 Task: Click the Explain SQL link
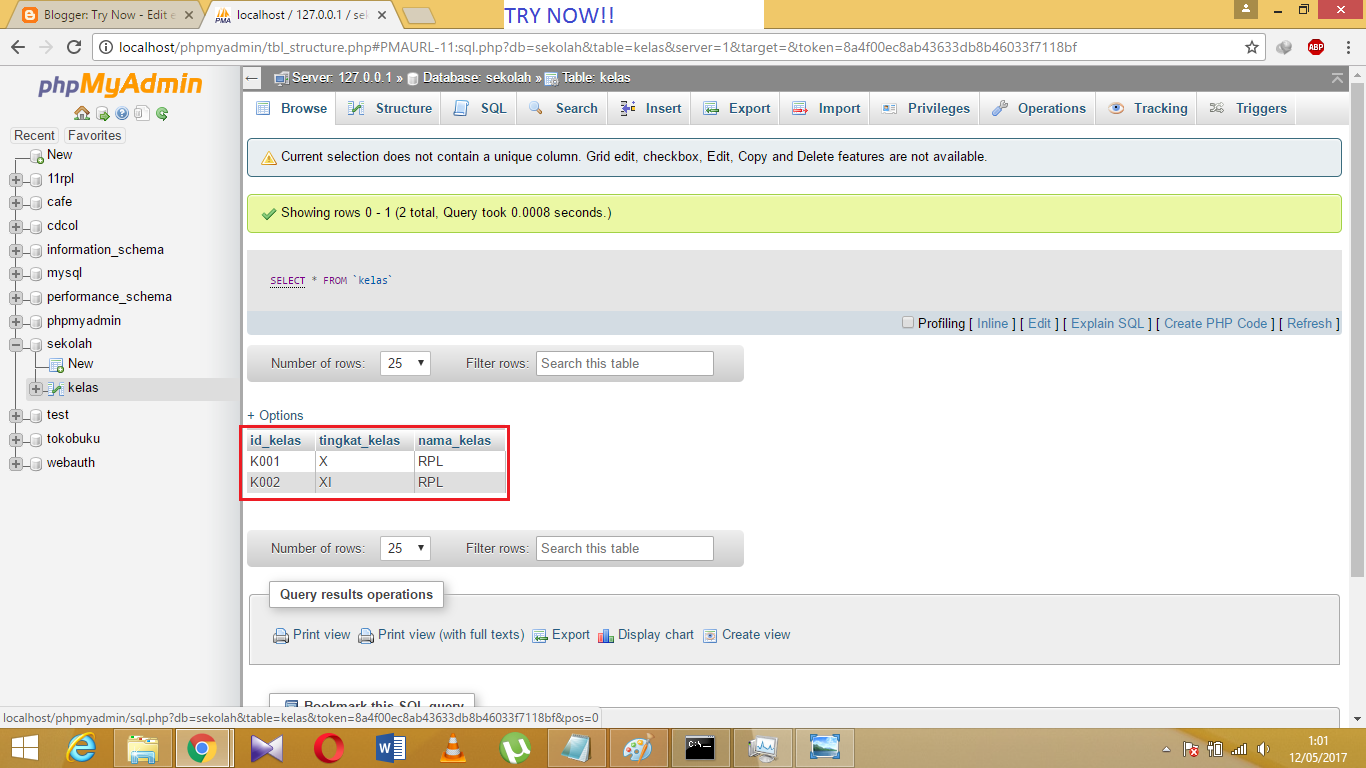tap(1107, 323)
